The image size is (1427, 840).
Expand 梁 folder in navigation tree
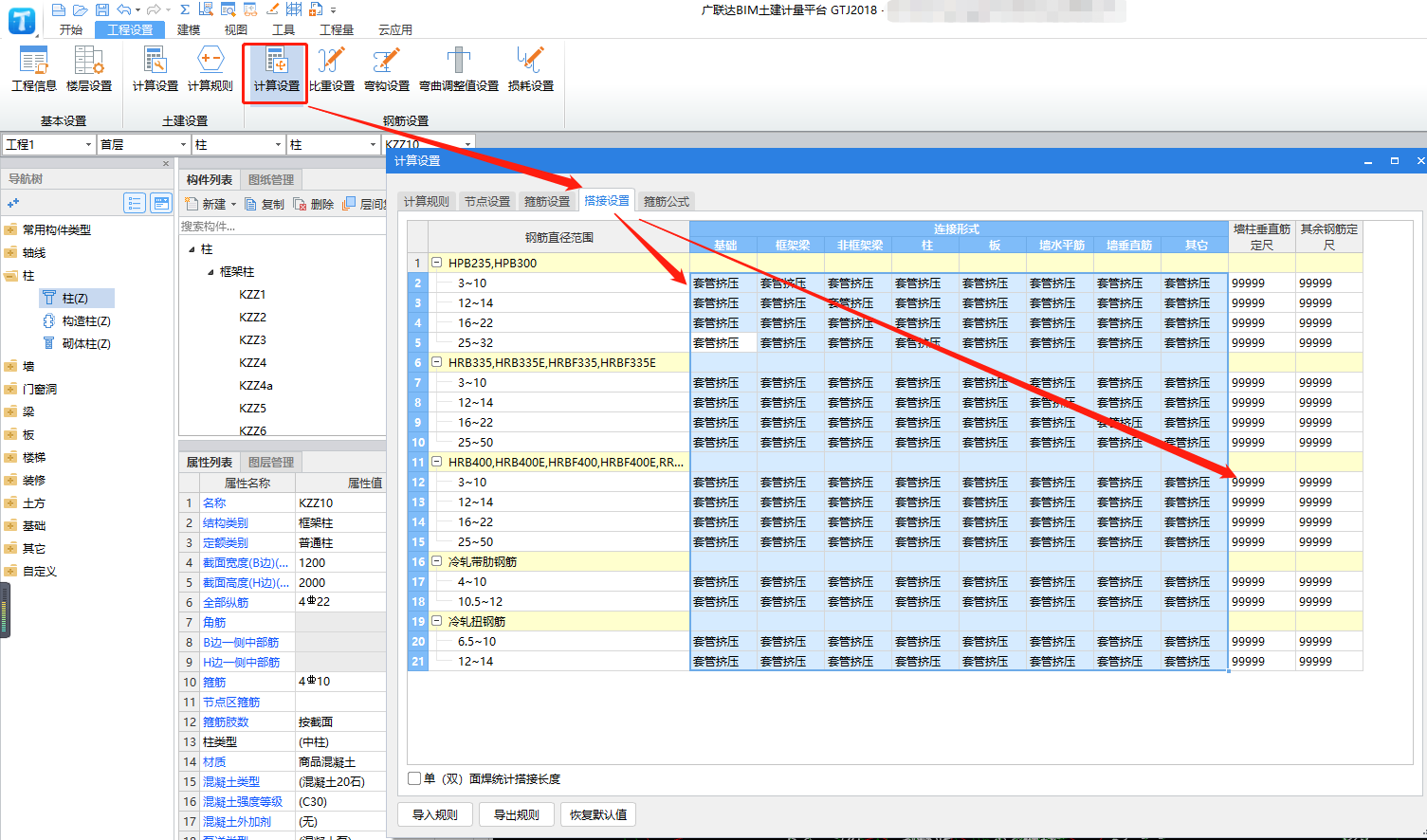tap(11, 411)
